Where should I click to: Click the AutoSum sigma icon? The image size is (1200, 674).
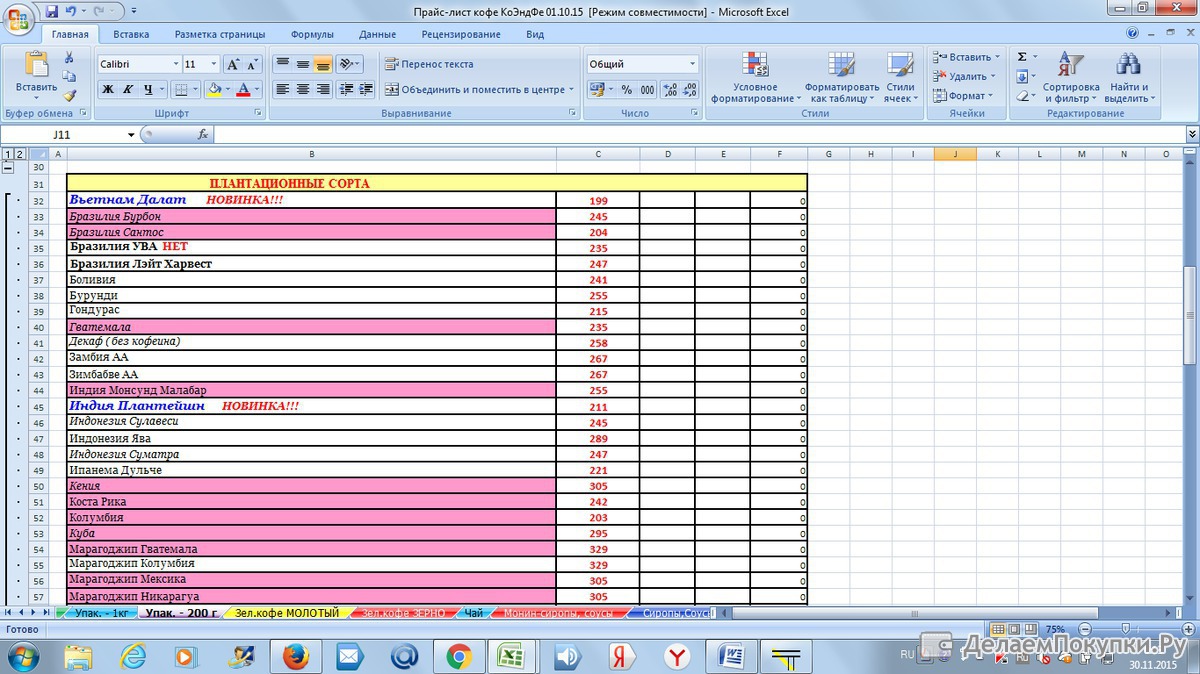(x=1022, y=57)
